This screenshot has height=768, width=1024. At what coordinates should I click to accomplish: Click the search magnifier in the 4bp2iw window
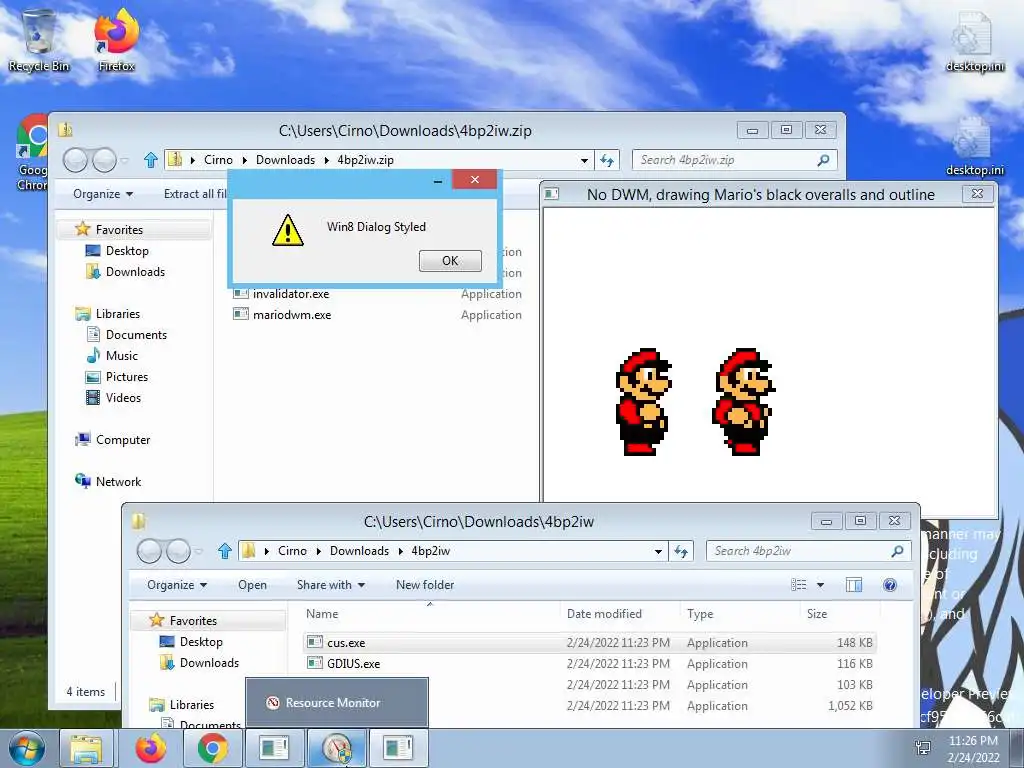click(897, 551)
